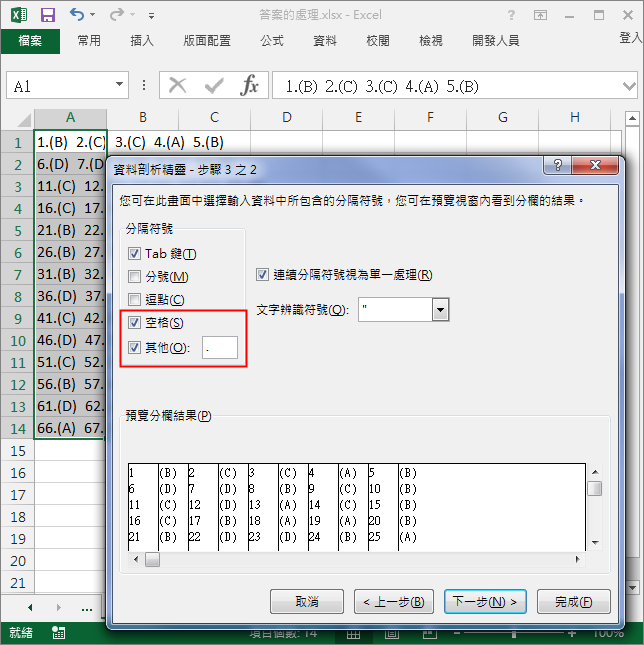Screen dimensions: 644x645
Task: Click the formula bar Enter checkmark icon
Action: 214,86
